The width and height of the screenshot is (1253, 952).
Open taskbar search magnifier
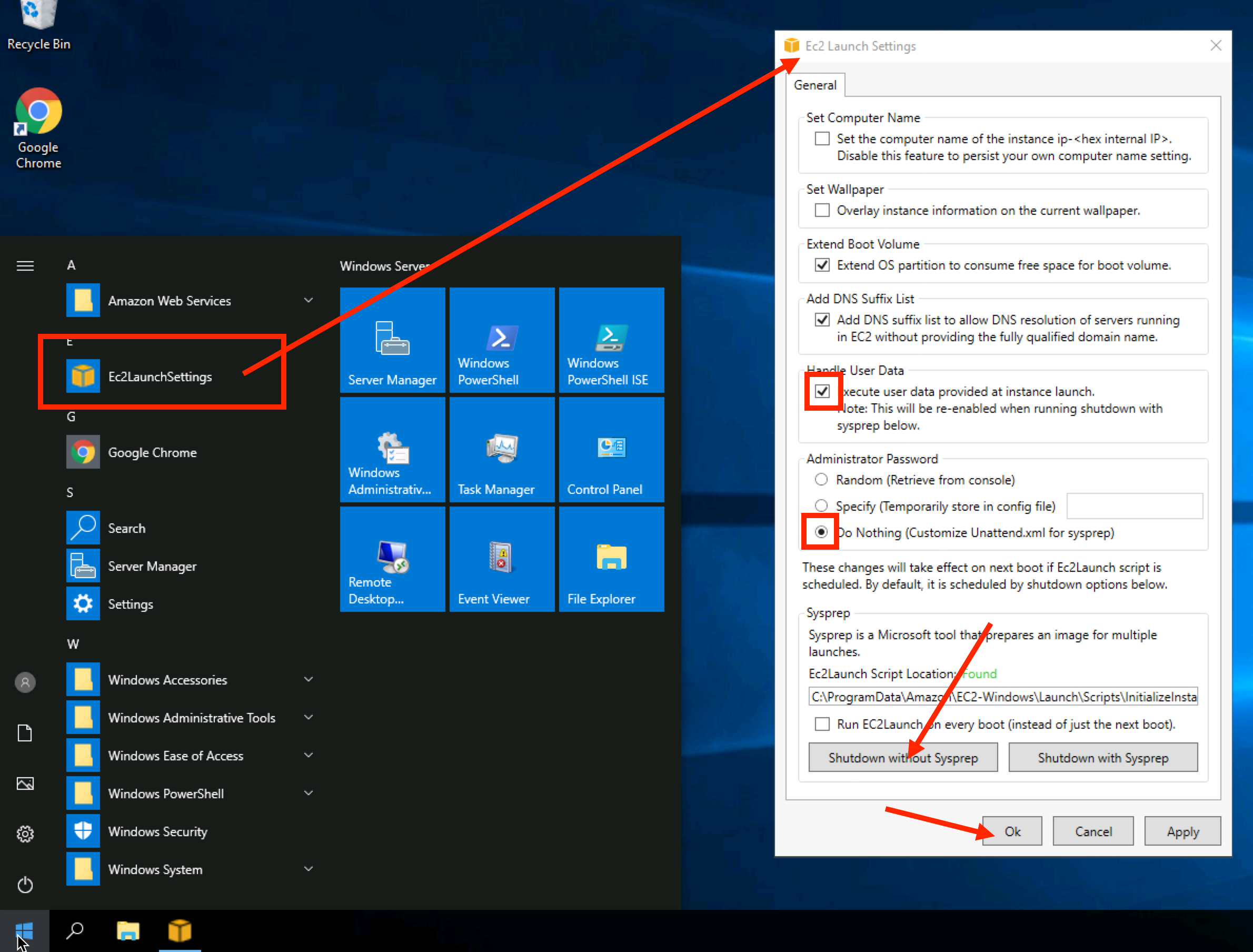pos(75,931)
